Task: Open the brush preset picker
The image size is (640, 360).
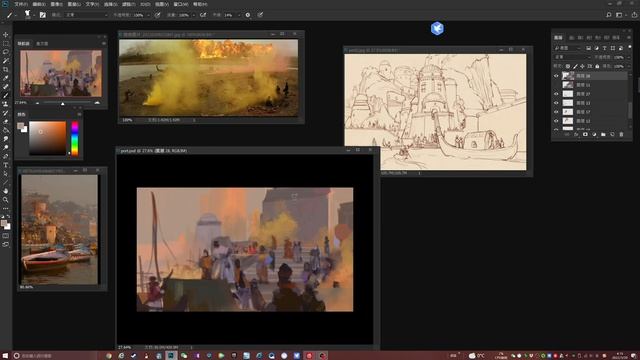Action: (28, 15)
